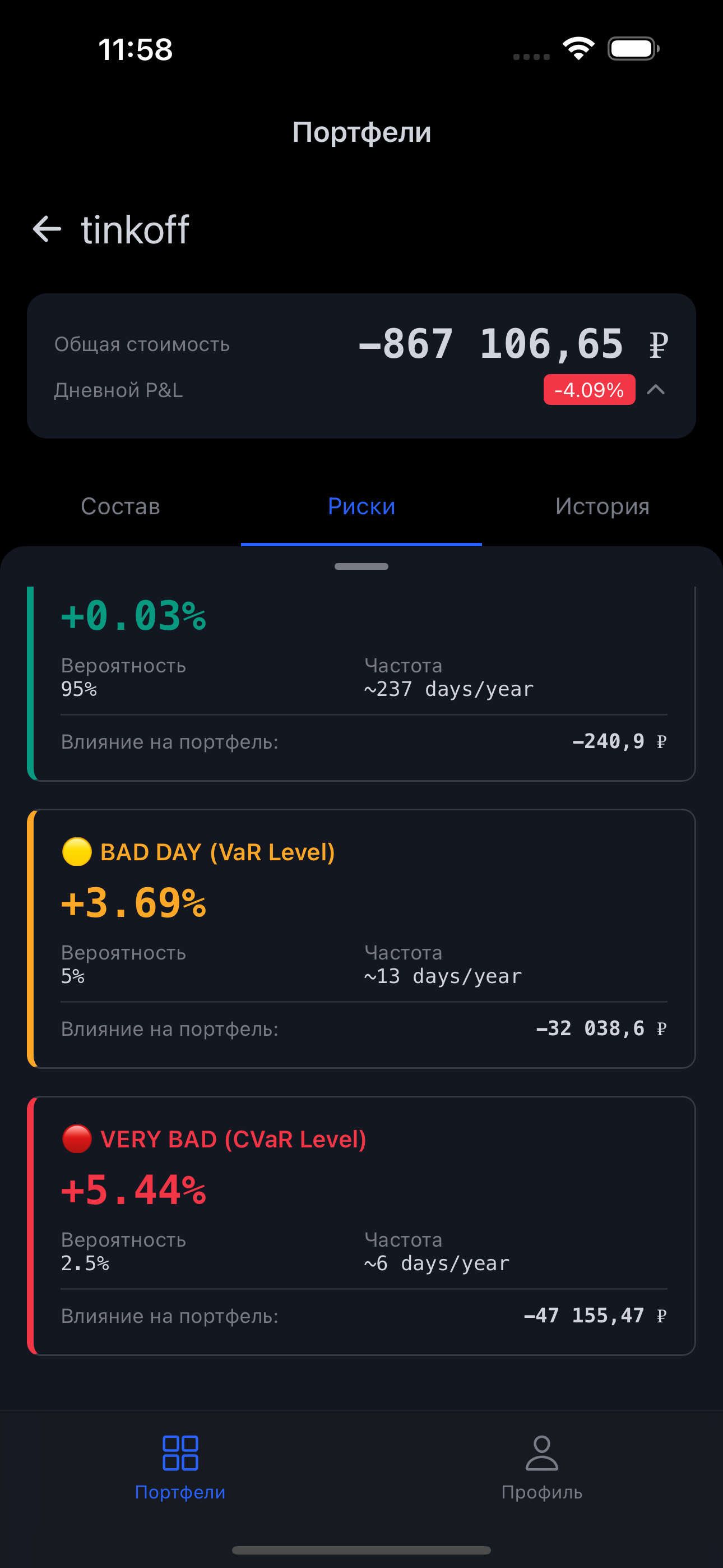The width and height of the screenshot is (723, 1568).
Task: Tap the +5.44% CVaR value
Action: point(134,1190)
